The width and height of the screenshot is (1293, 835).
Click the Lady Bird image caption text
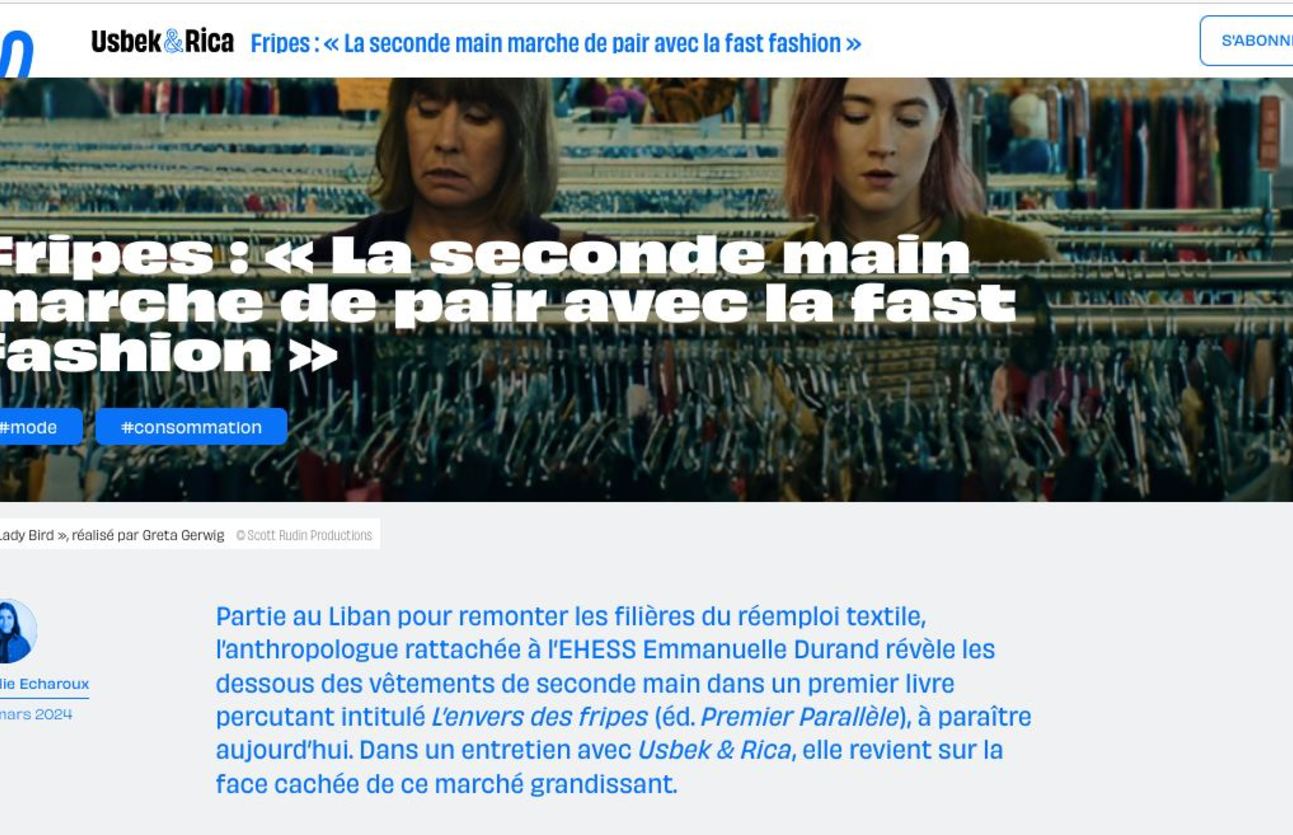[112, 535]
